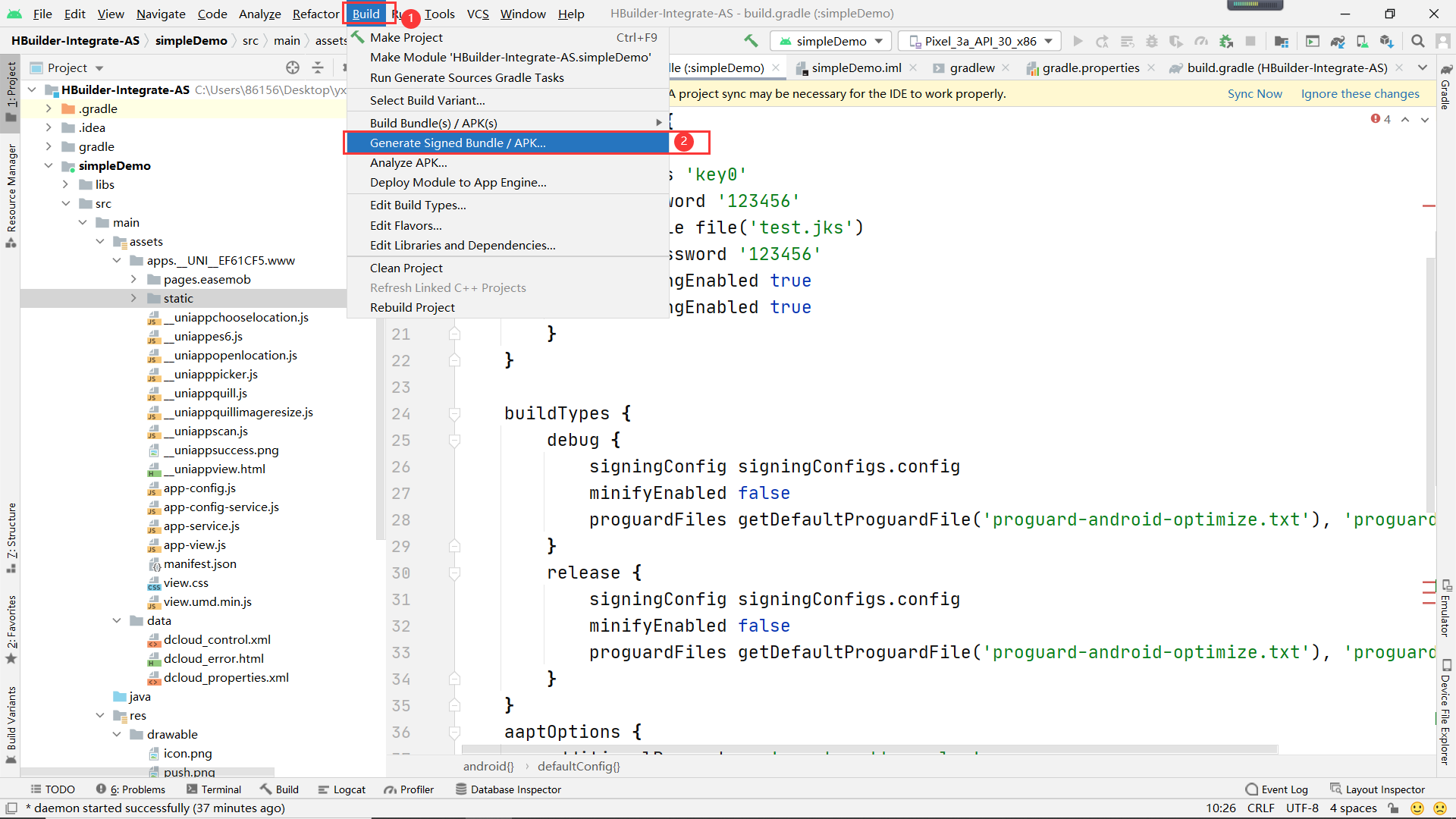Click Attach Debugger to Android Process icon
The width and height of the screenshot is (1456, 819).
pos(1225,41)
